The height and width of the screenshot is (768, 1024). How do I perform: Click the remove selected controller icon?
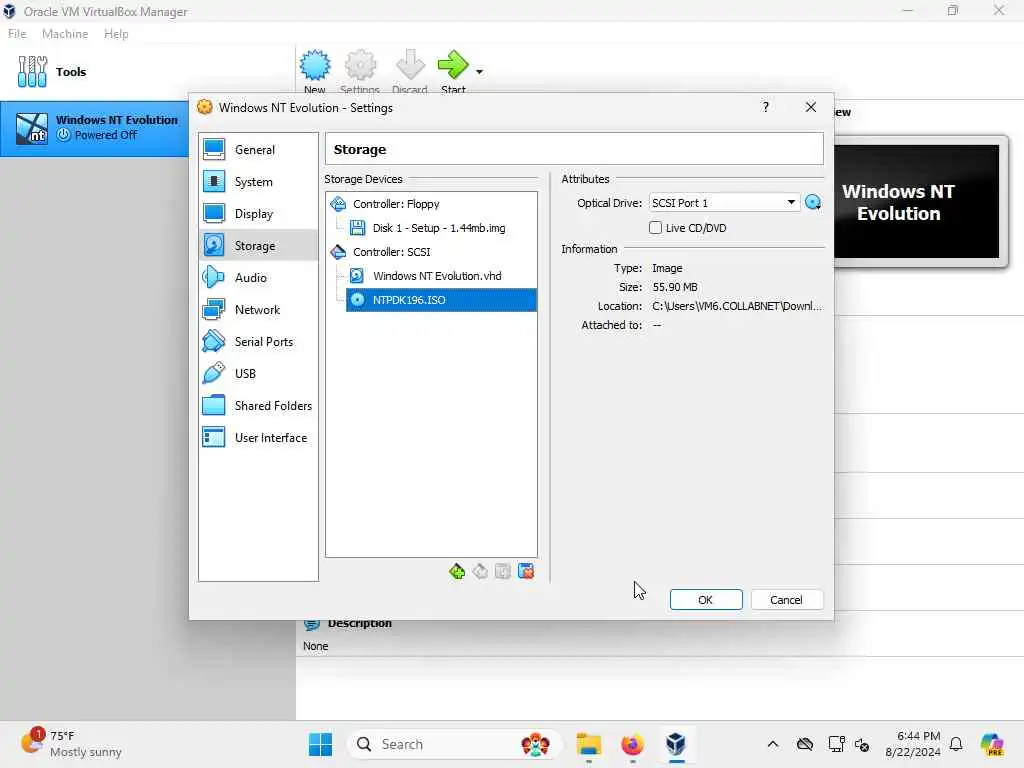(x=480, y=571)
